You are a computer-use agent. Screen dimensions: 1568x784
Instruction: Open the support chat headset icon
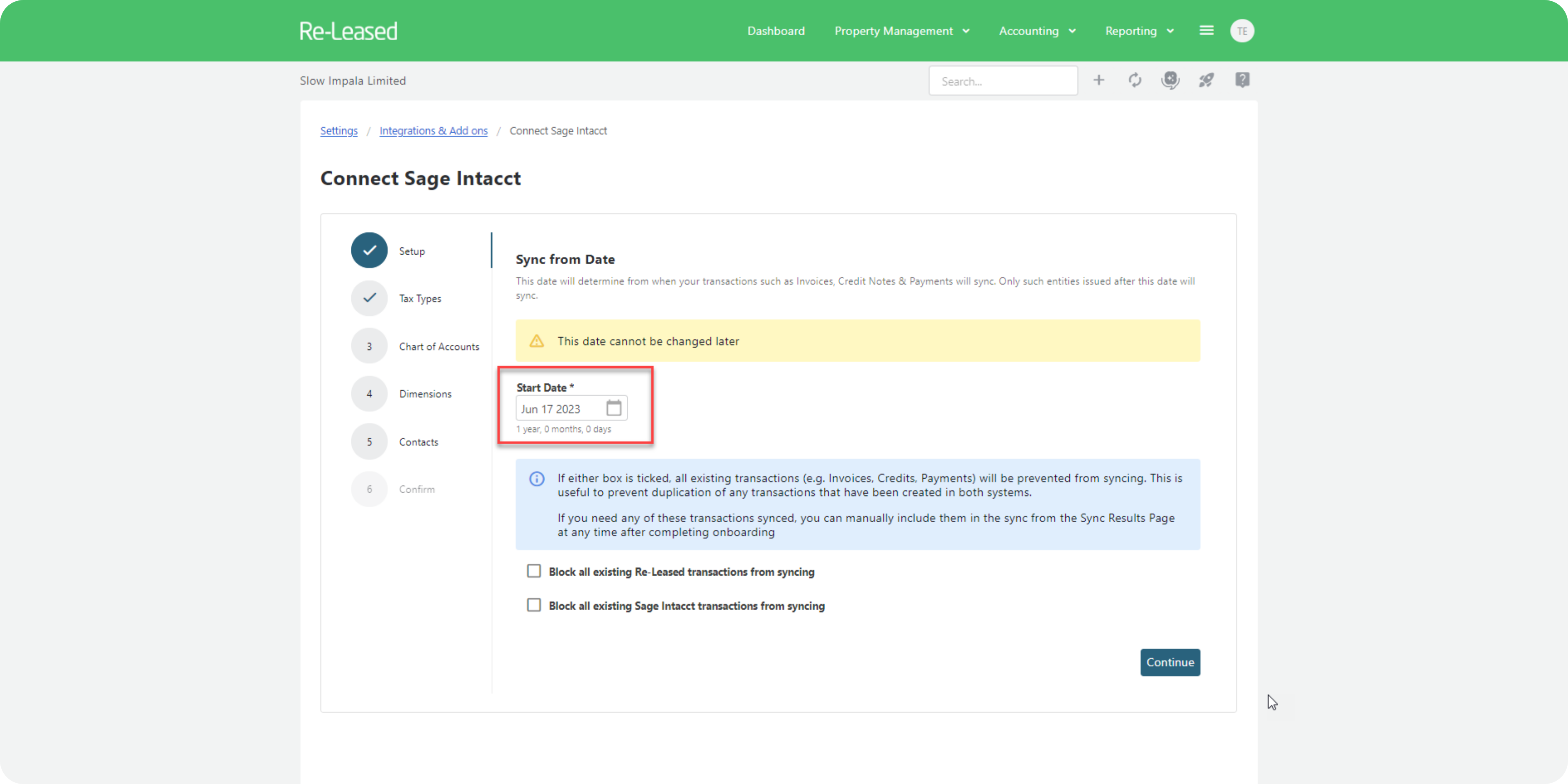click(x=1170, y=80)
